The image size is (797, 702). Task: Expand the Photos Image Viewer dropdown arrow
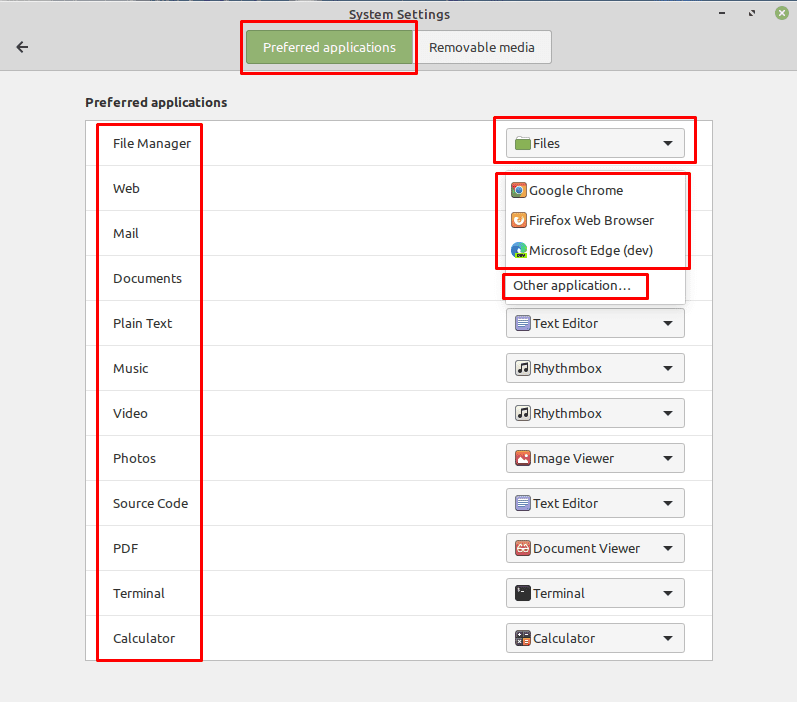point(668,458)
